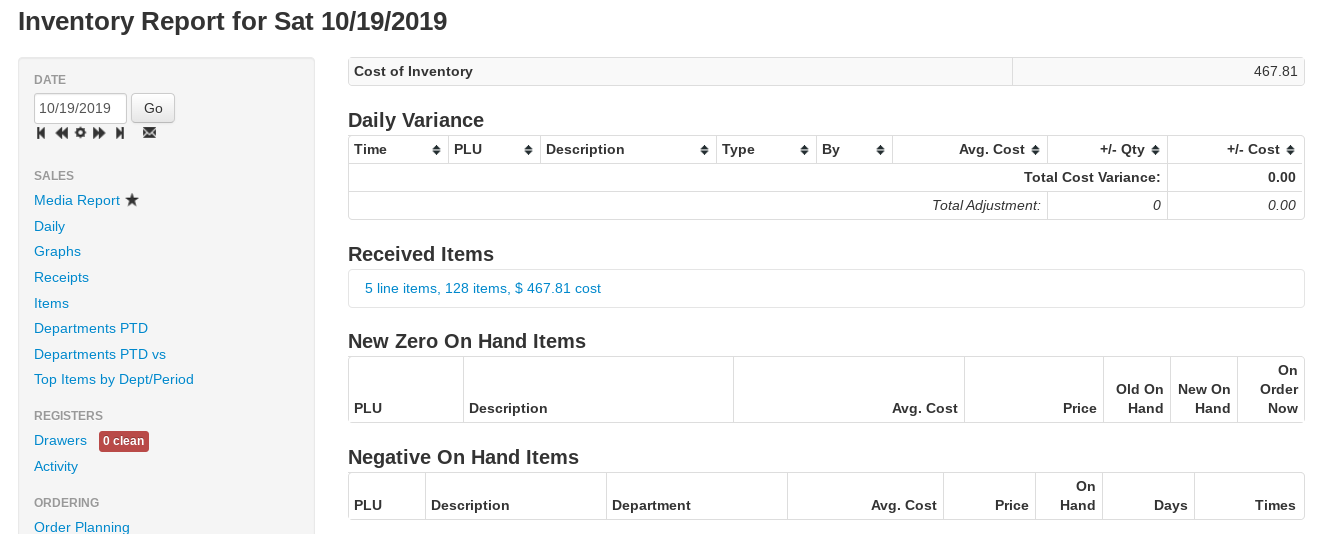Open Departments PTD vs report
Viewport: 1328px width, 534px height.
coord(100,354)
